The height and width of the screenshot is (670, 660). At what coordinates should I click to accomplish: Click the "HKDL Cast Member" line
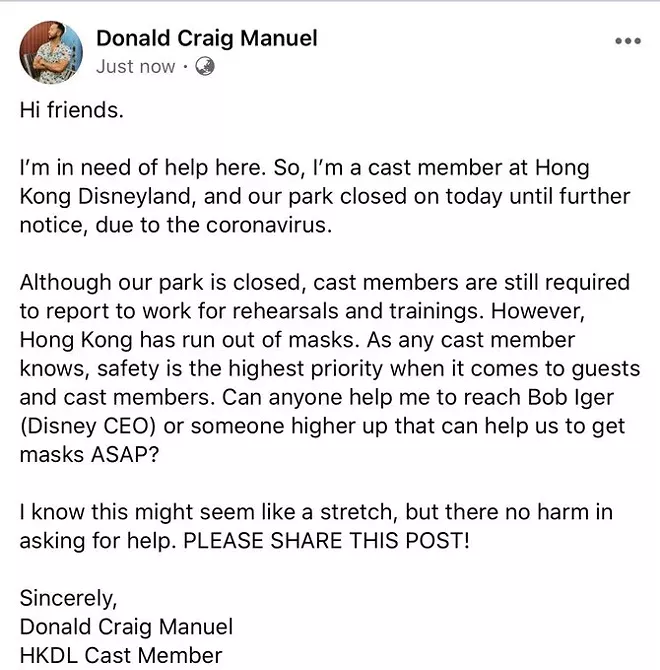(121, 655)
